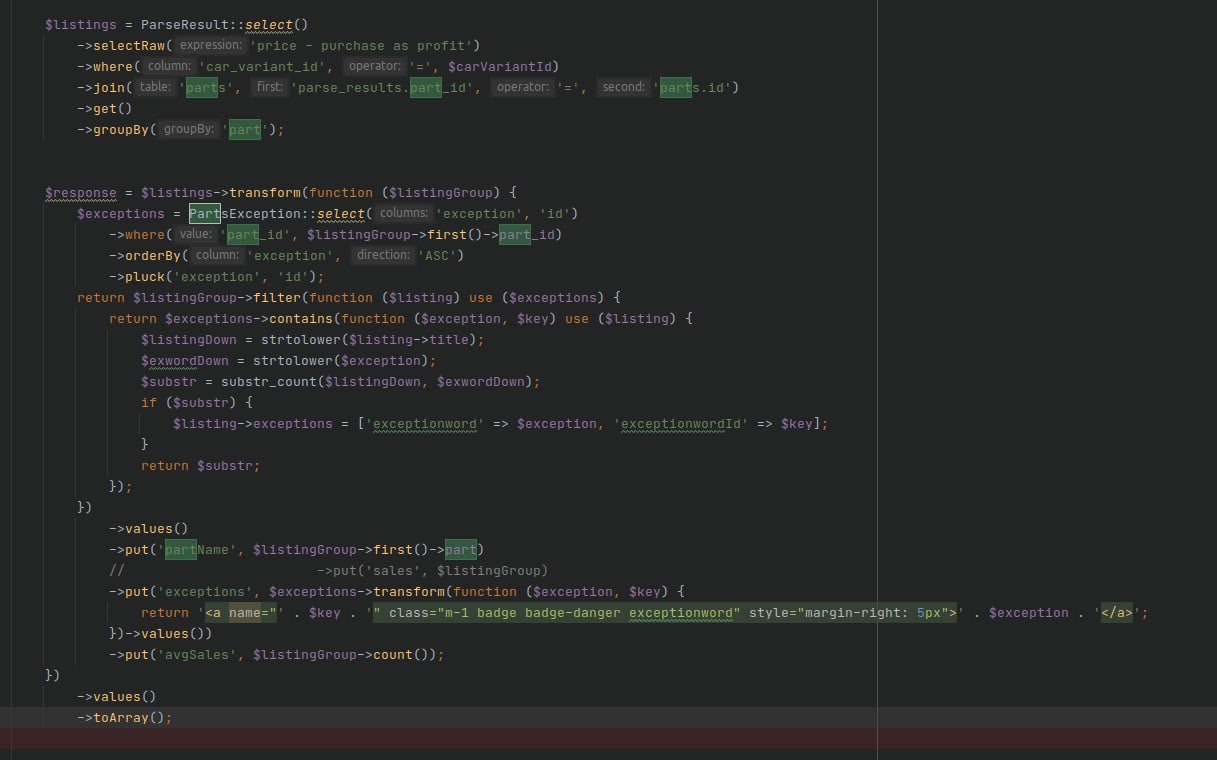Click $listingGroup parameter in the transform function
This screenshot has height=760, width=1217.
click(x=441, y=192)
